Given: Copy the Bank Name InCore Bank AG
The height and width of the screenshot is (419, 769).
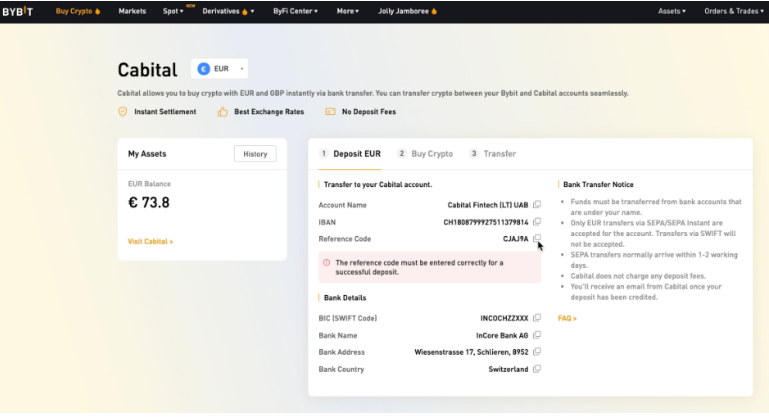Looking at the screenshot, I should [x=537, y=335].
